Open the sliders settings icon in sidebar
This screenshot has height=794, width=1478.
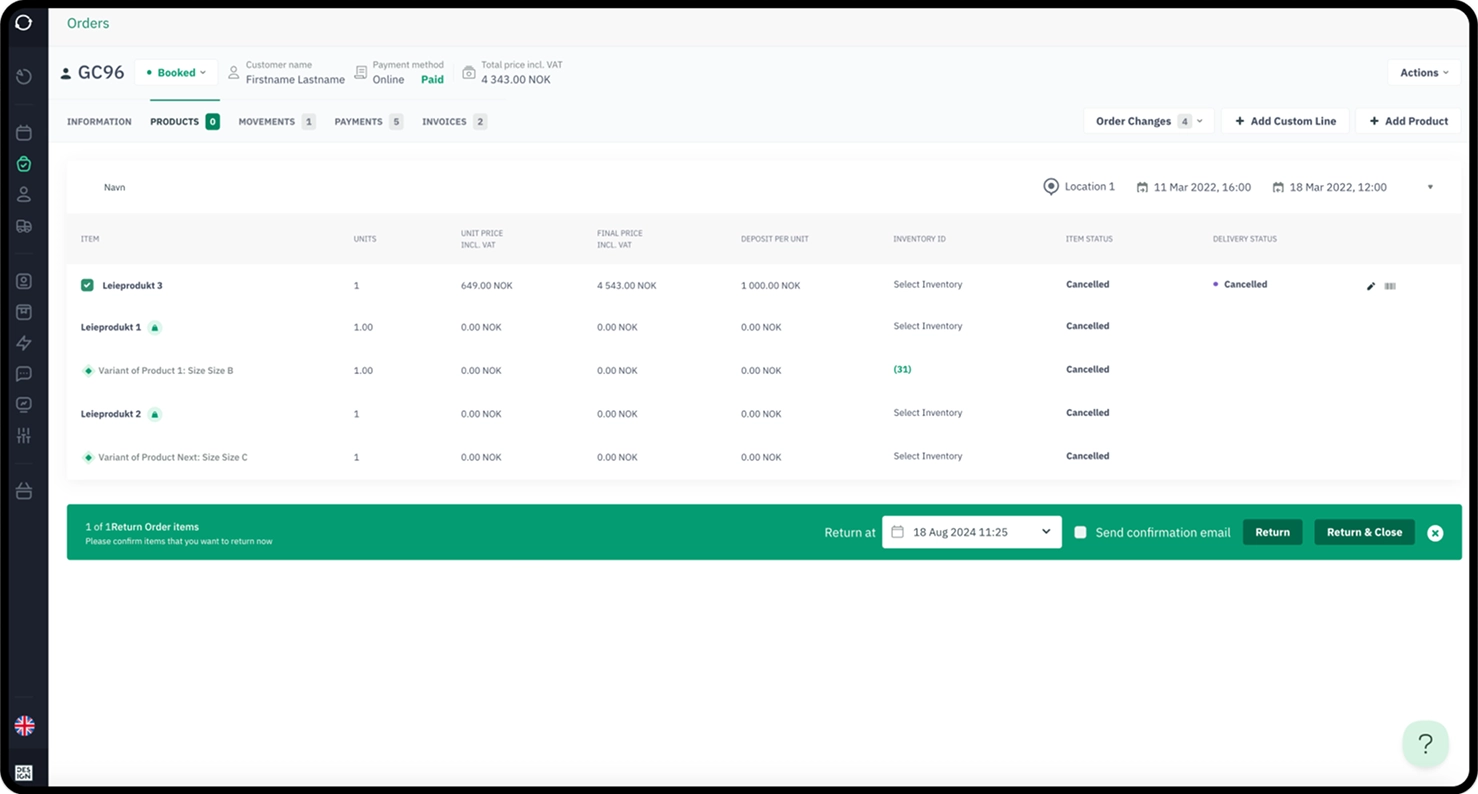click(24, 436)
